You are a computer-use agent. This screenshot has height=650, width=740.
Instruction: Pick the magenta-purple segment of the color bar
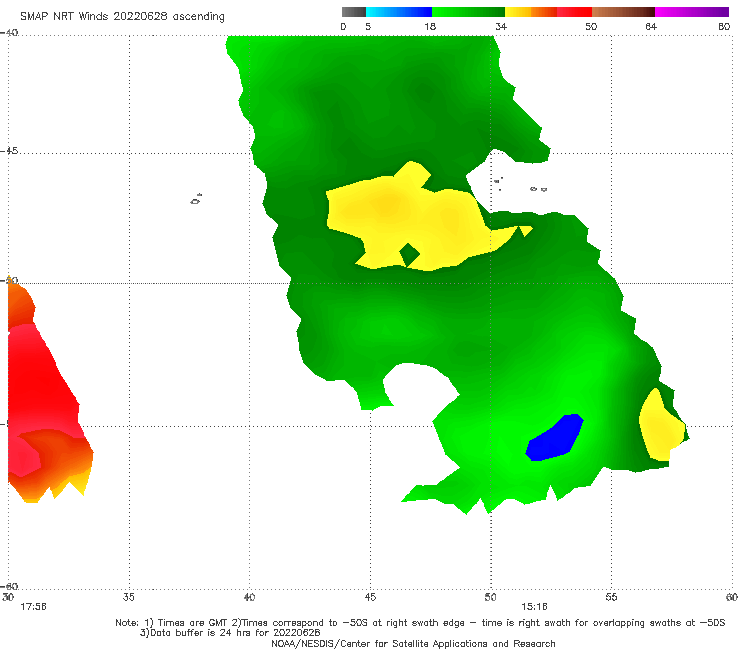(x=692, y=12)
